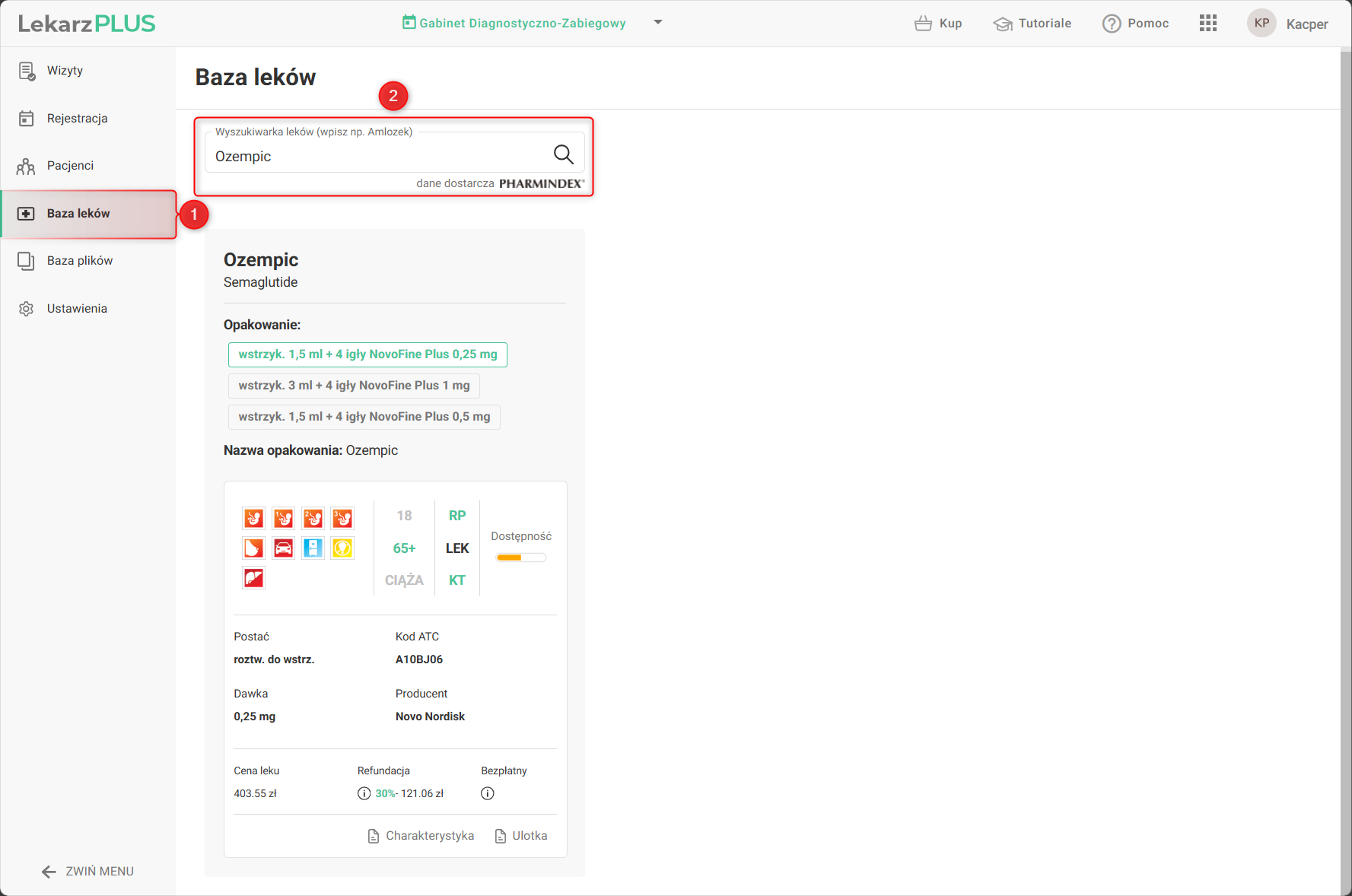
Task: Click the yellow light protection icon
Action: (x=343, y=548)
